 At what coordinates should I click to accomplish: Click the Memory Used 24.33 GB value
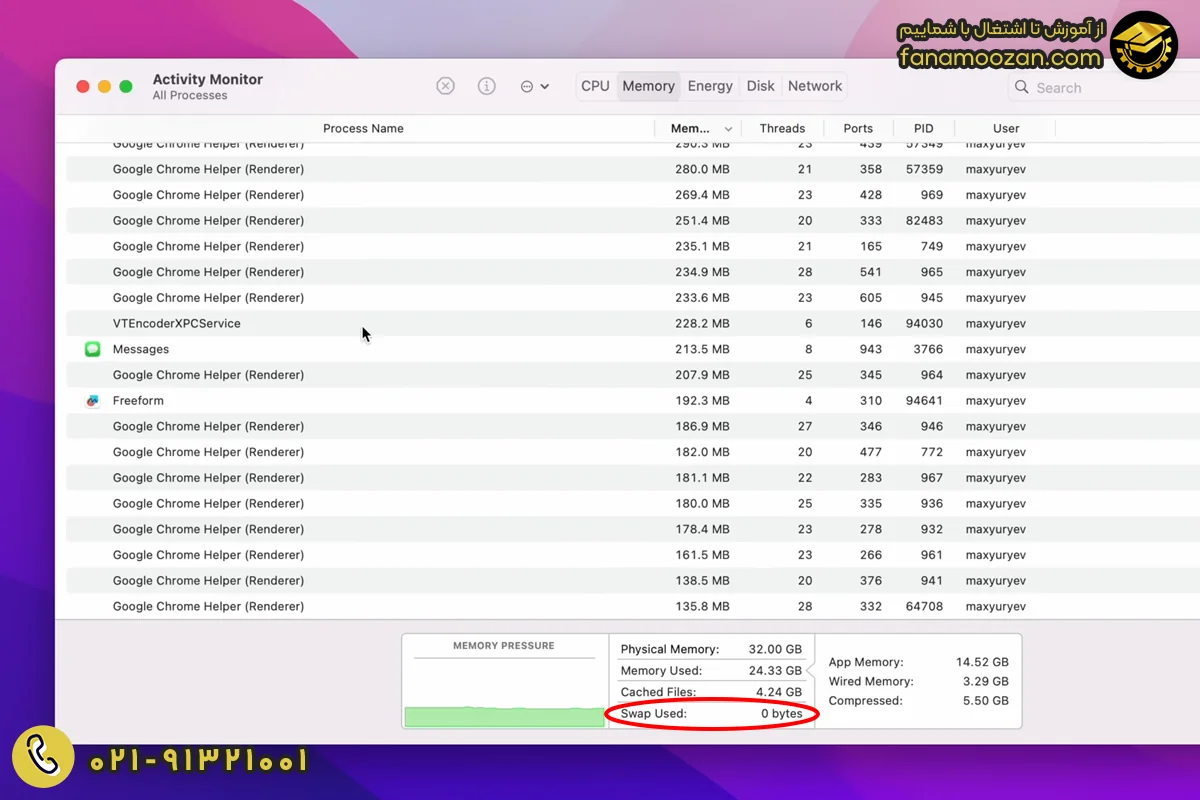pos(775,671)
